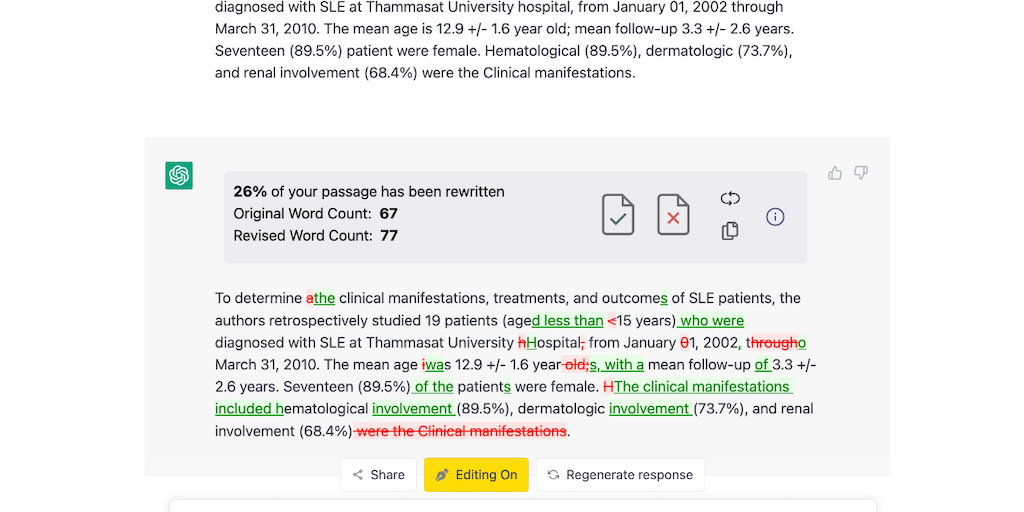Click the "26%" rewritten percentage text

[250, 191]
